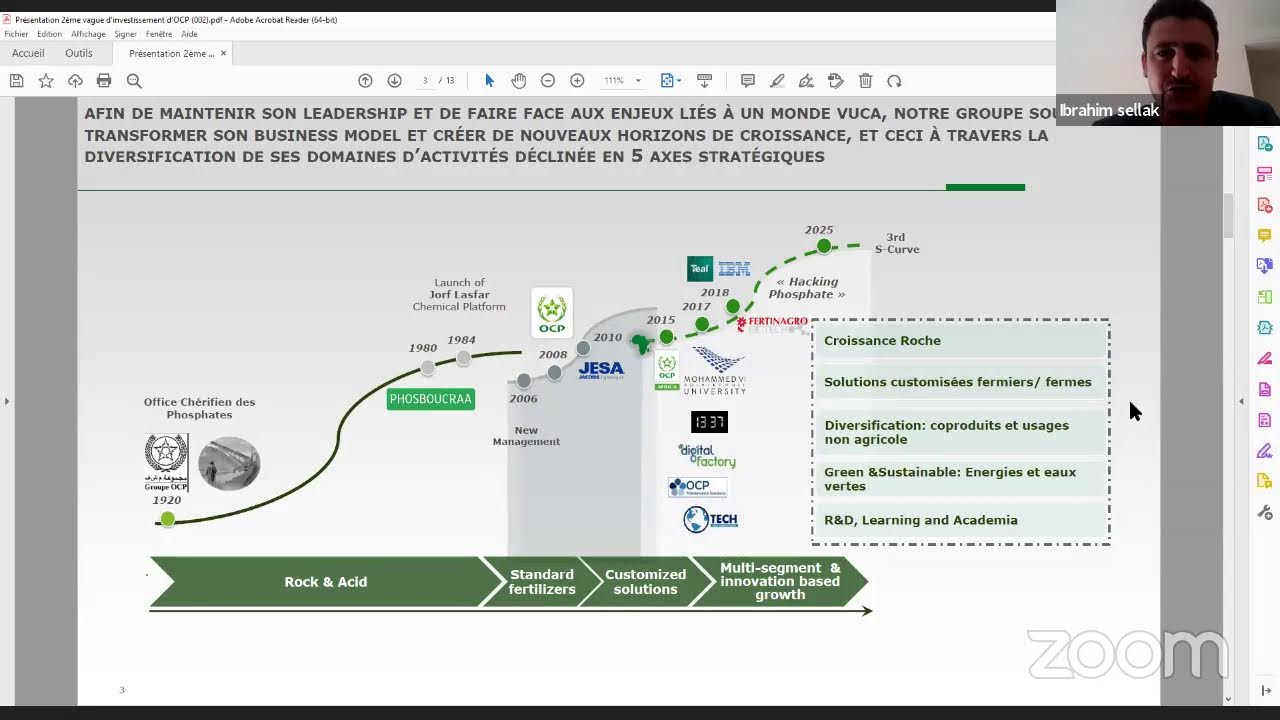
Task: Zoom out with the minus icon
Action: tap(548, 81)
